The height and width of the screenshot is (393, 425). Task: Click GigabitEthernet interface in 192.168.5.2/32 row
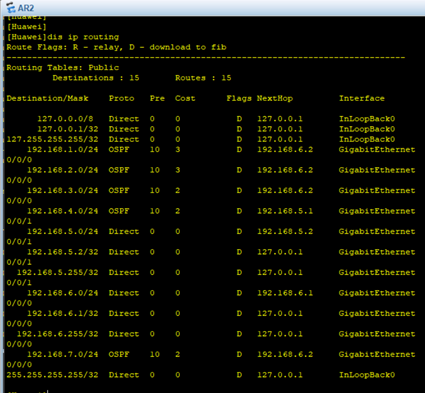[377, 252]
